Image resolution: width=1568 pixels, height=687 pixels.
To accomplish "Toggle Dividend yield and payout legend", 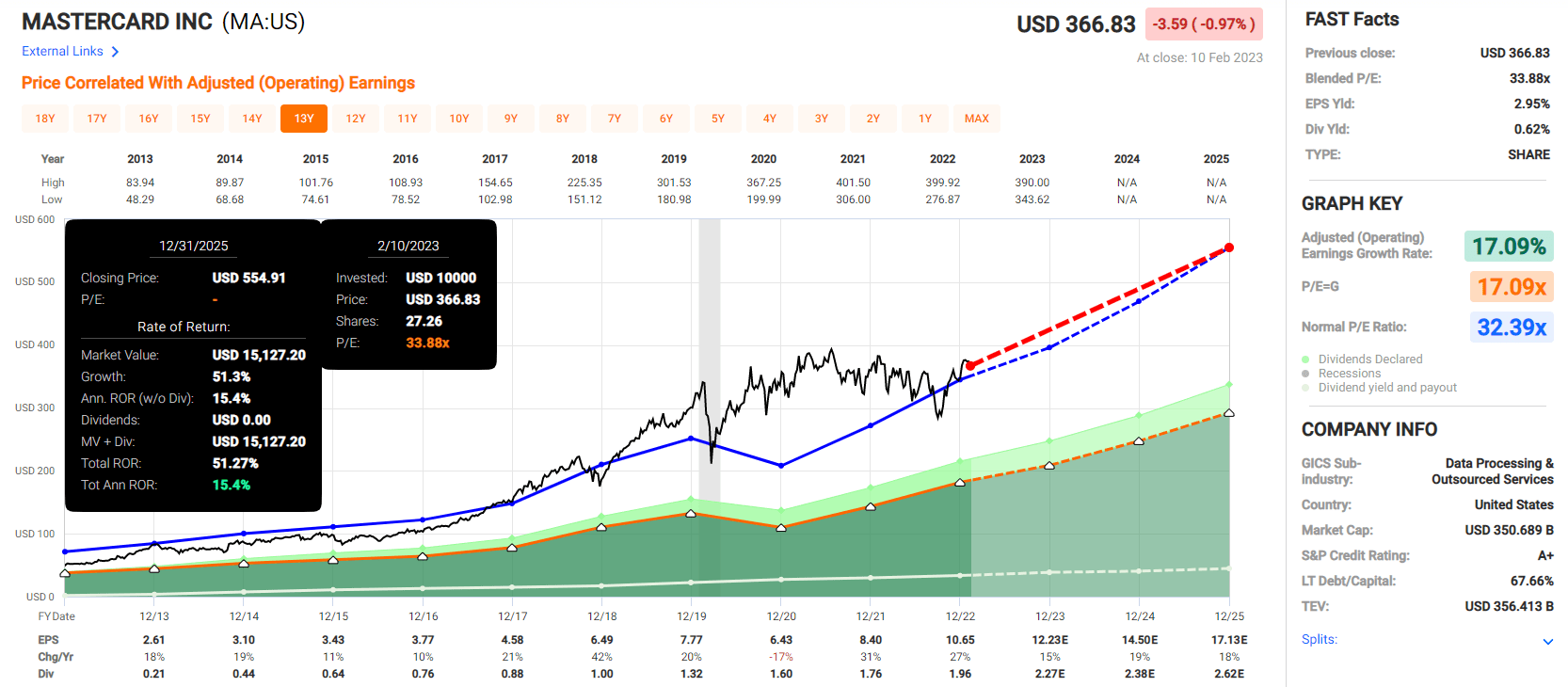I will coord(1379,388).
